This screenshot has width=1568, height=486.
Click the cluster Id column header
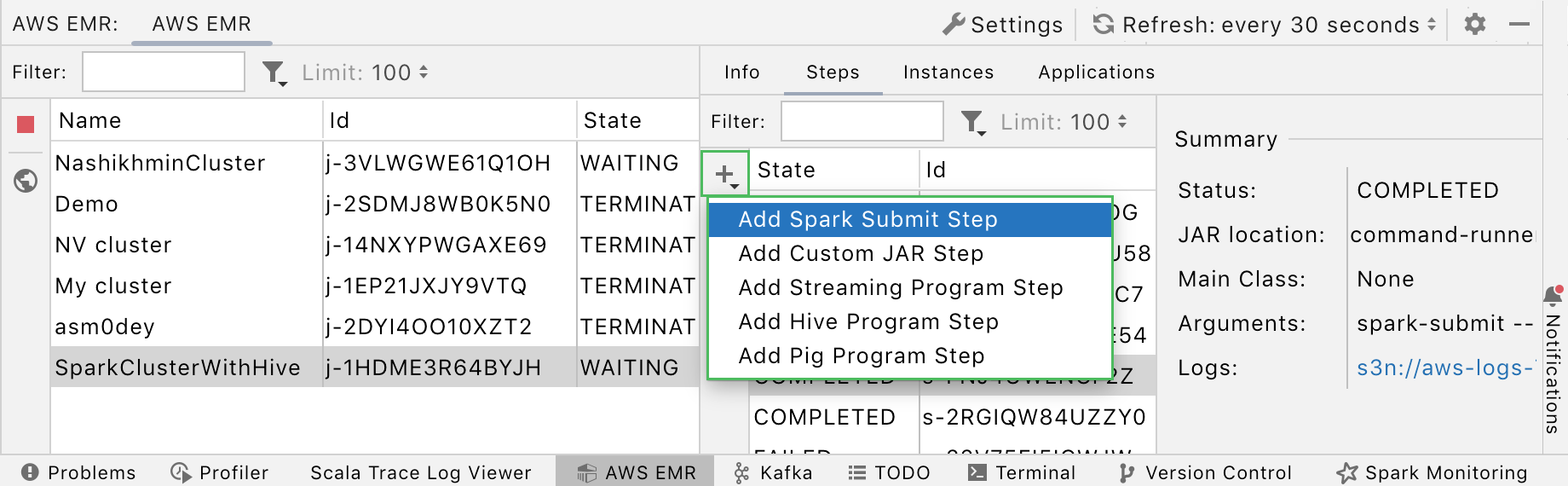[449, 120]
